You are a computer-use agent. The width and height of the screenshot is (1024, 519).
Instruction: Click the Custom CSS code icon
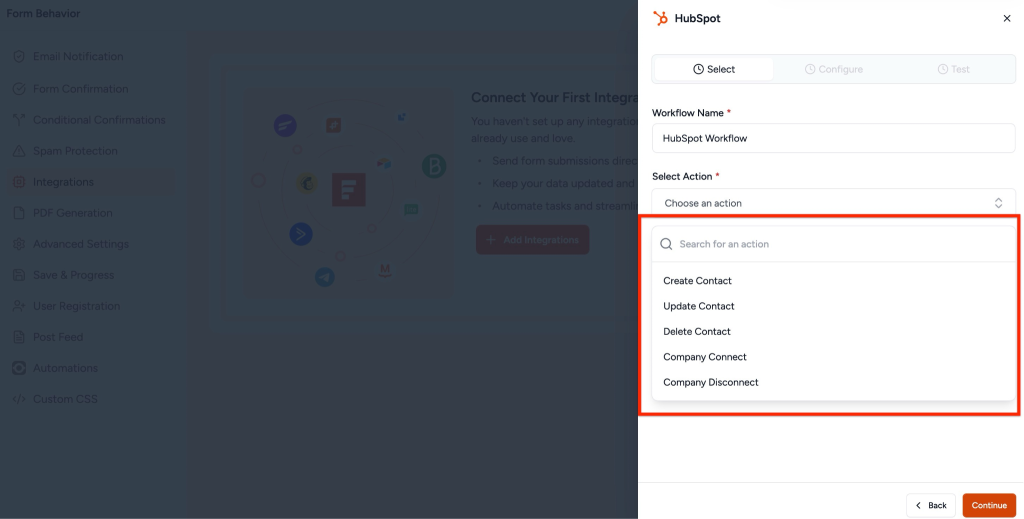point(19,399)
